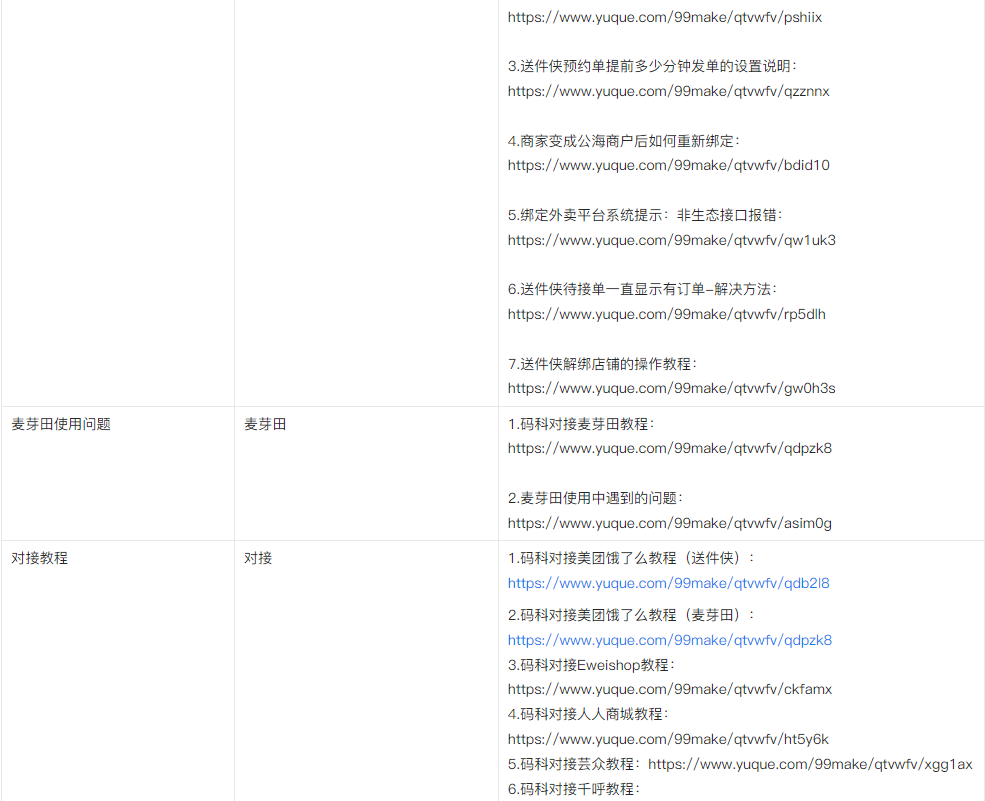Select the 对接 keyword cell
This screenshot has height=801, width=985.
366,671
